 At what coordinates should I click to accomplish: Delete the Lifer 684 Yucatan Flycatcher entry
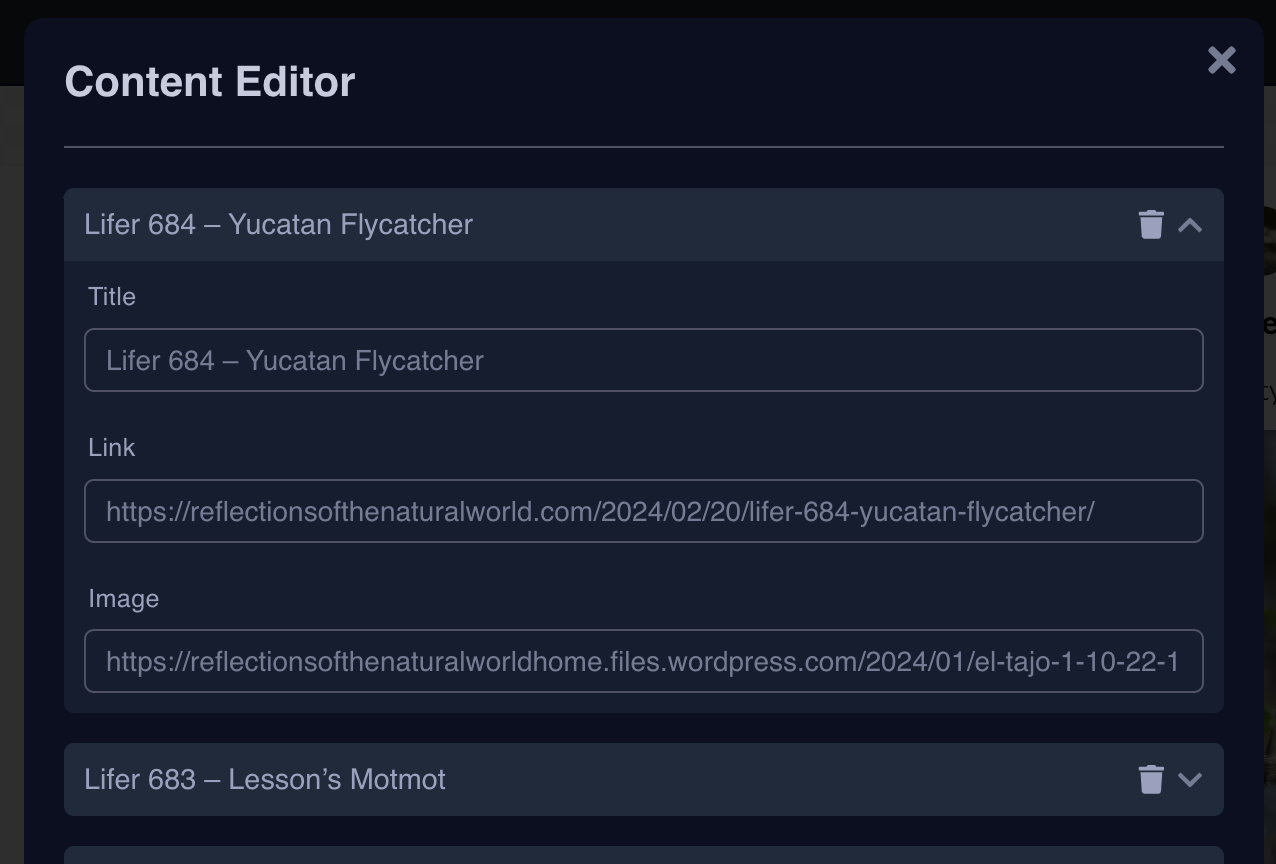tap(1151, 225)
